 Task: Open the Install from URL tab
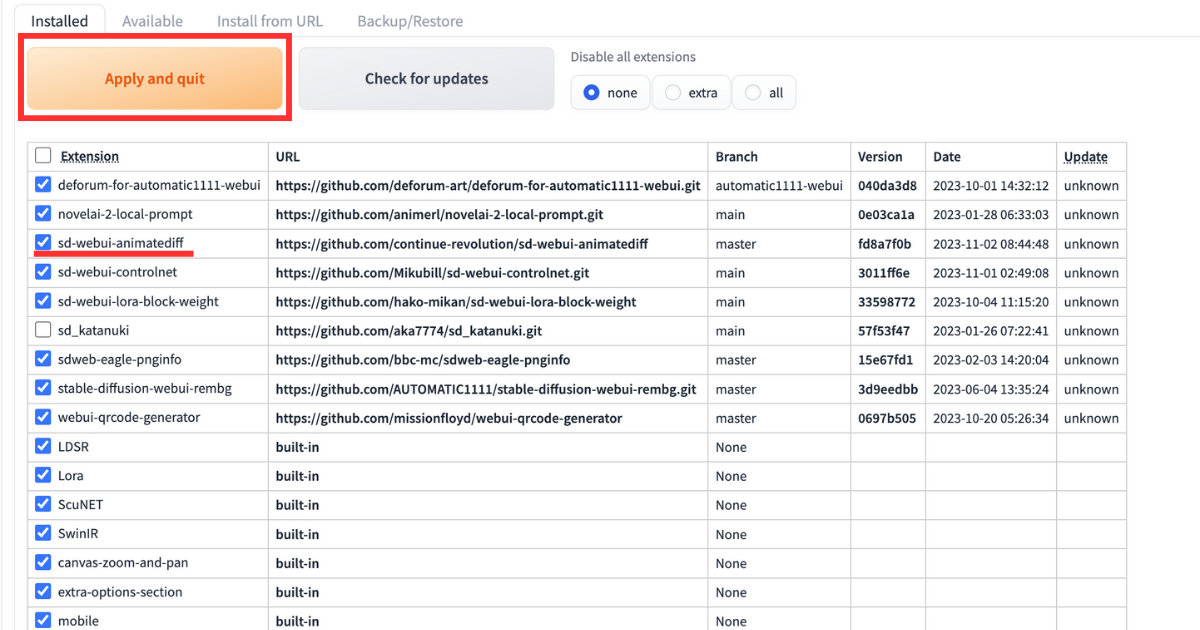click(x=270, y=20)
